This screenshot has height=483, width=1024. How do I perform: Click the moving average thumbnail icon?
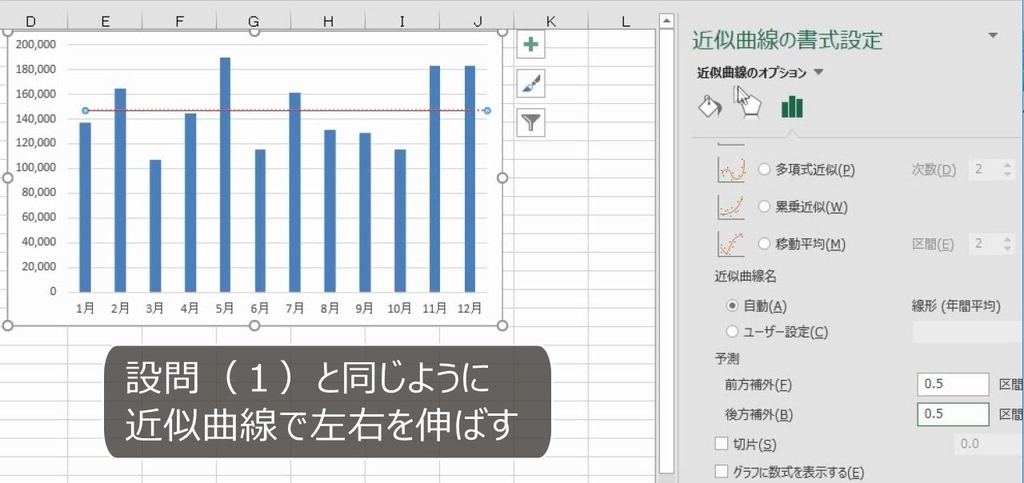731,244
